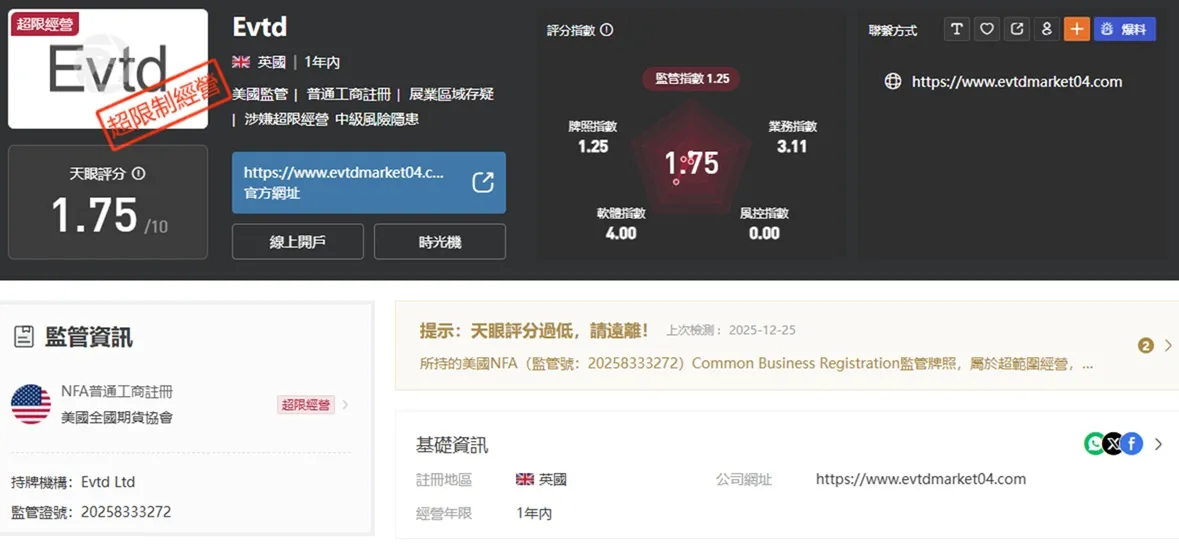This screenshot has height=547, width=1179.
Task: Click the US flag NFA icon
Action: pyautogui.click(x=31, y=404)
